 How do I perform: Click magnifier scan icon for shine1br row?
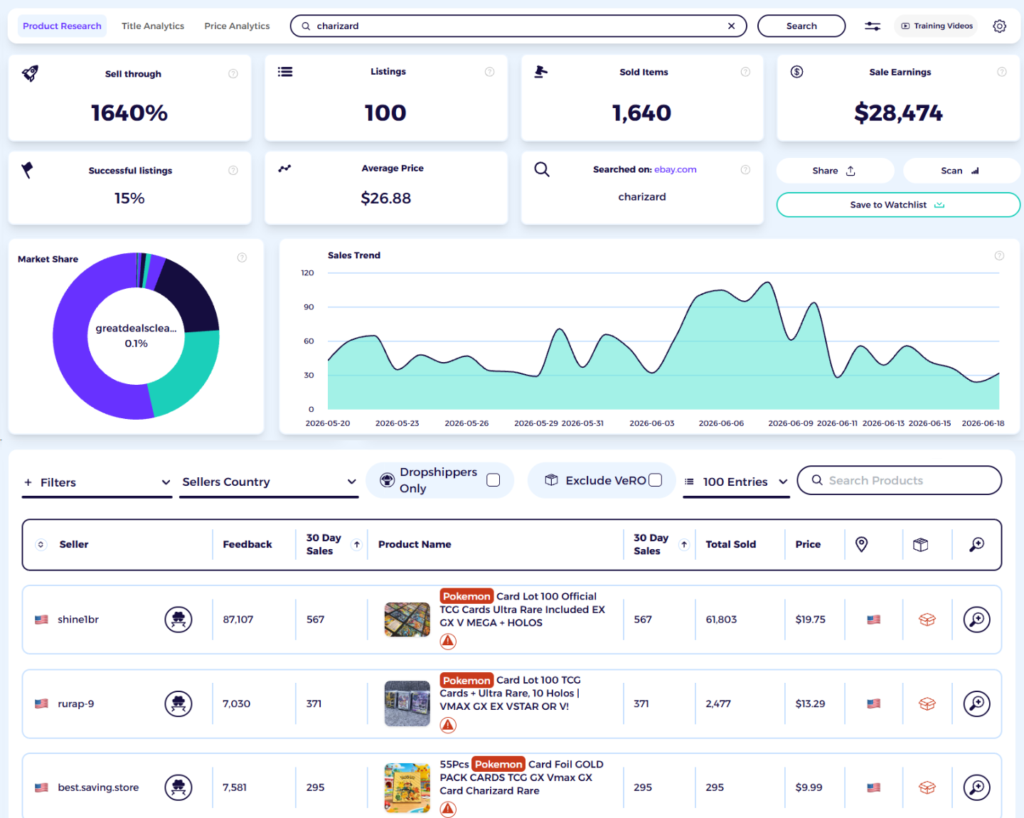coord(977,619)
